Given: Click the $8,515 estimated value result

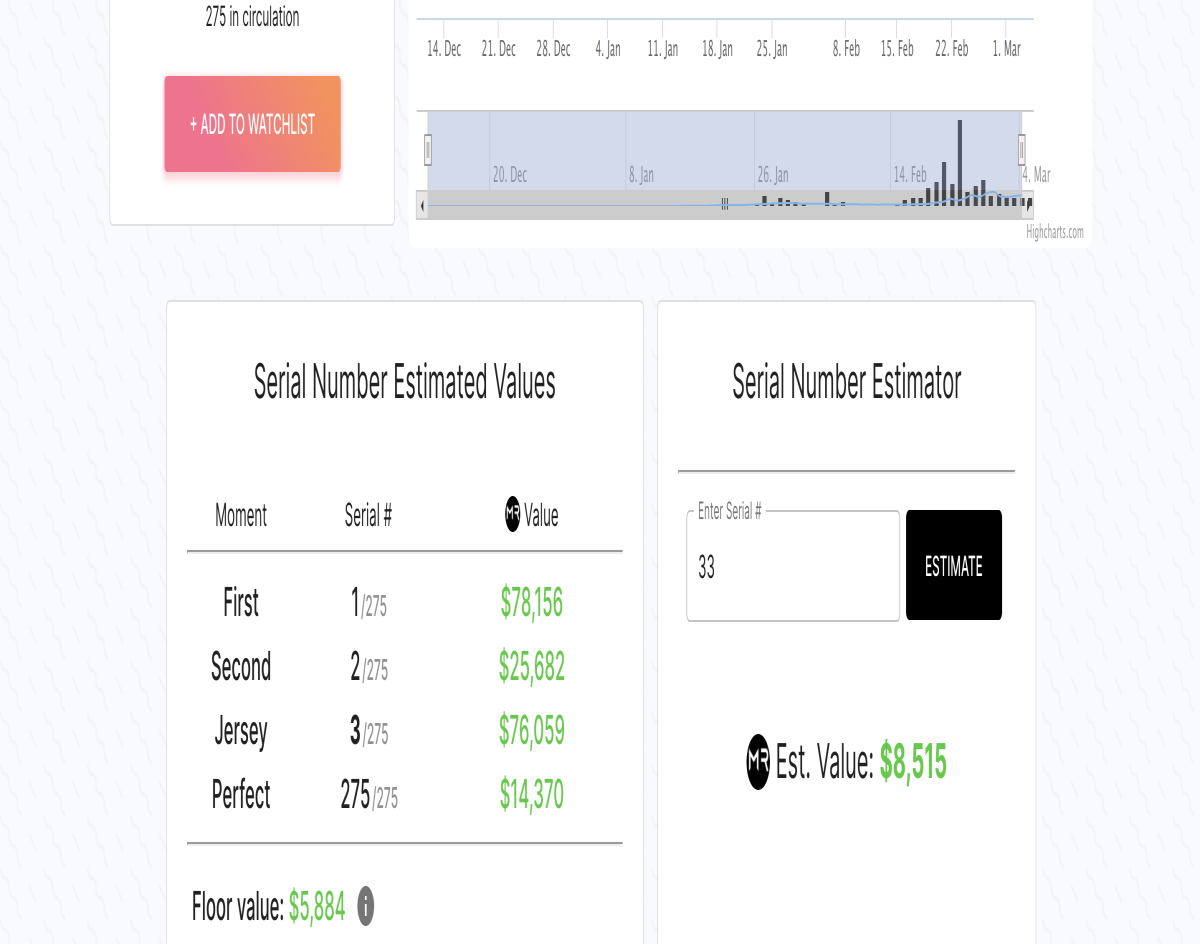Looking at the screenshot, I should (x=913, y=763).
